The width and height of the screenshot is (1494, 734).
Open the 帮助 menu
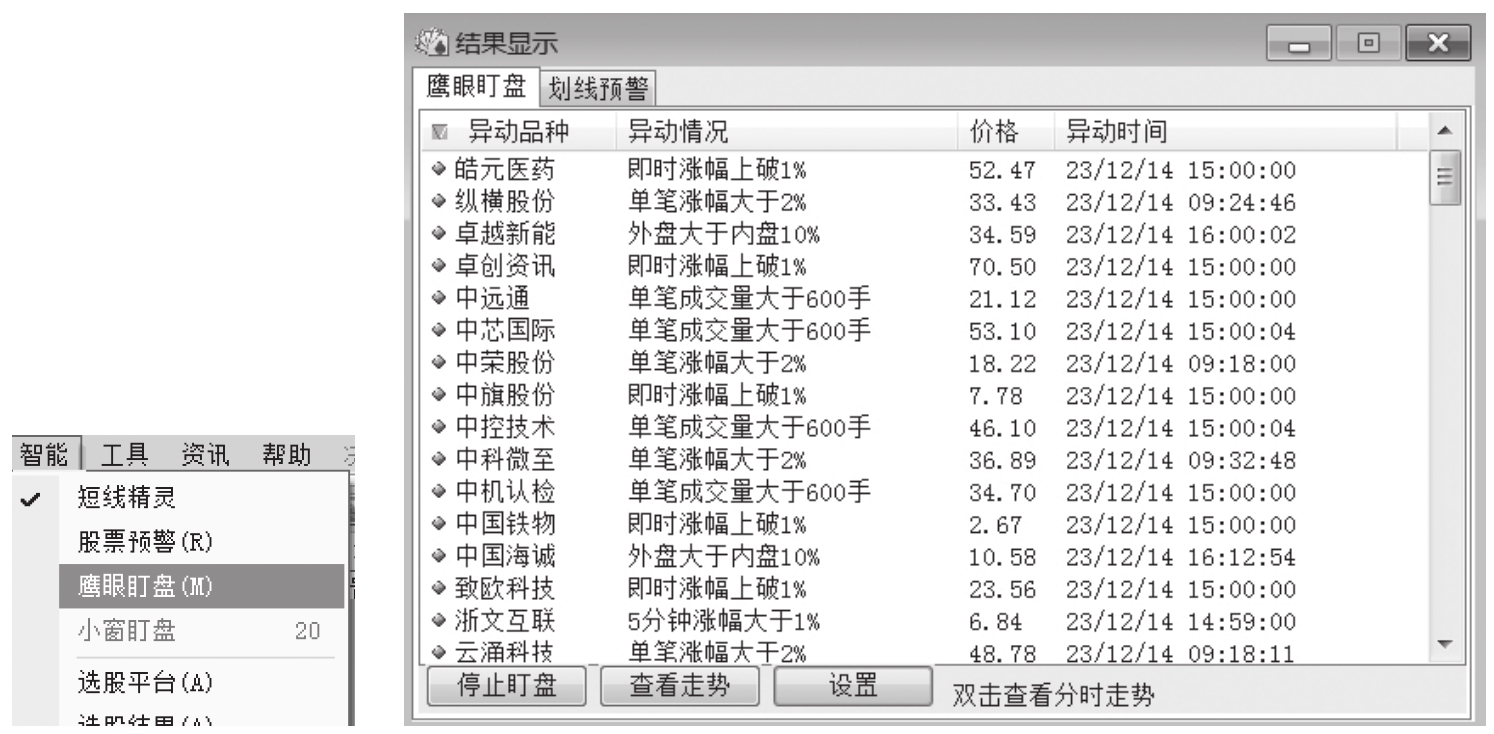286,456
